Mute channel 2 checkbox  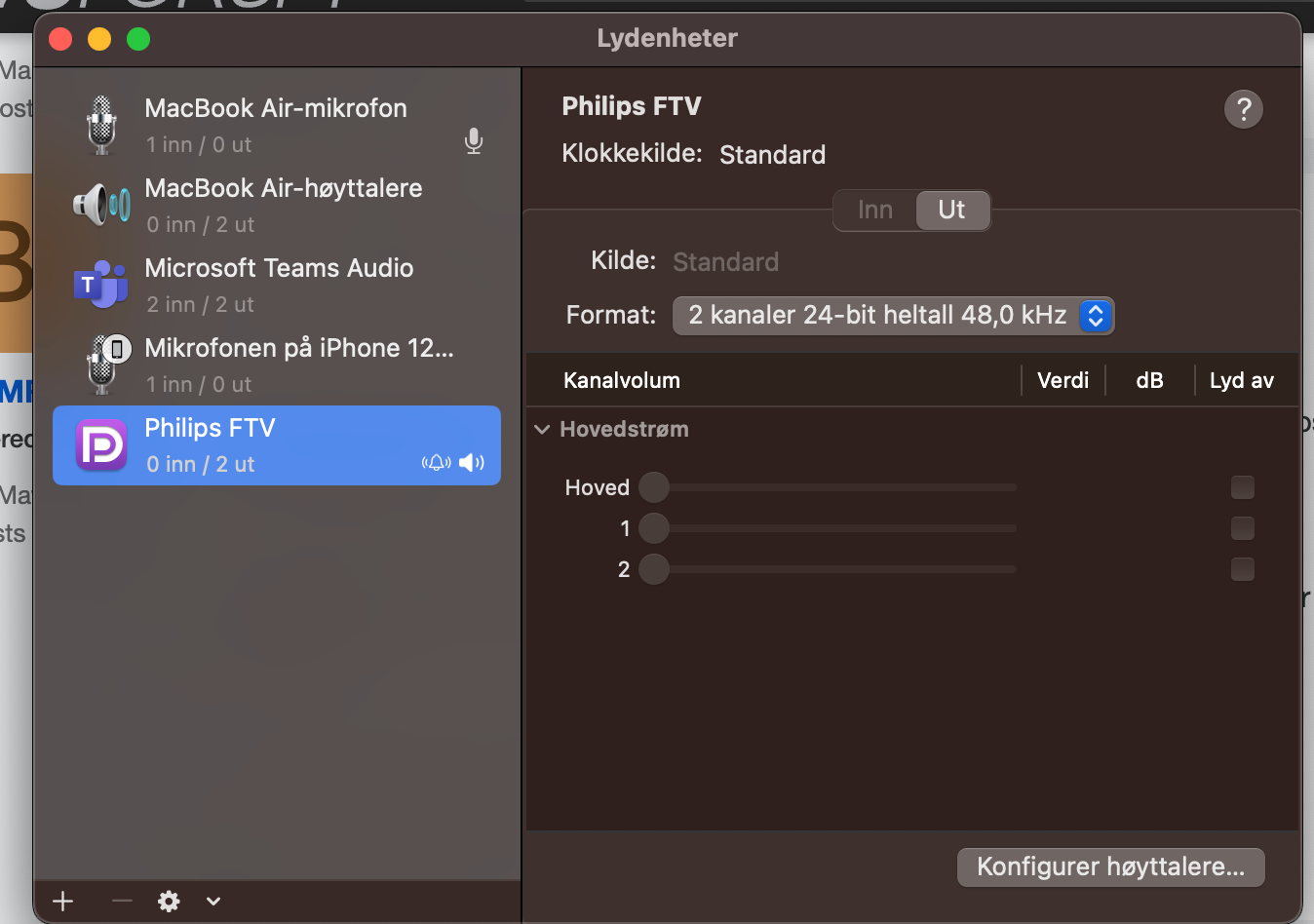(1242, 569)
